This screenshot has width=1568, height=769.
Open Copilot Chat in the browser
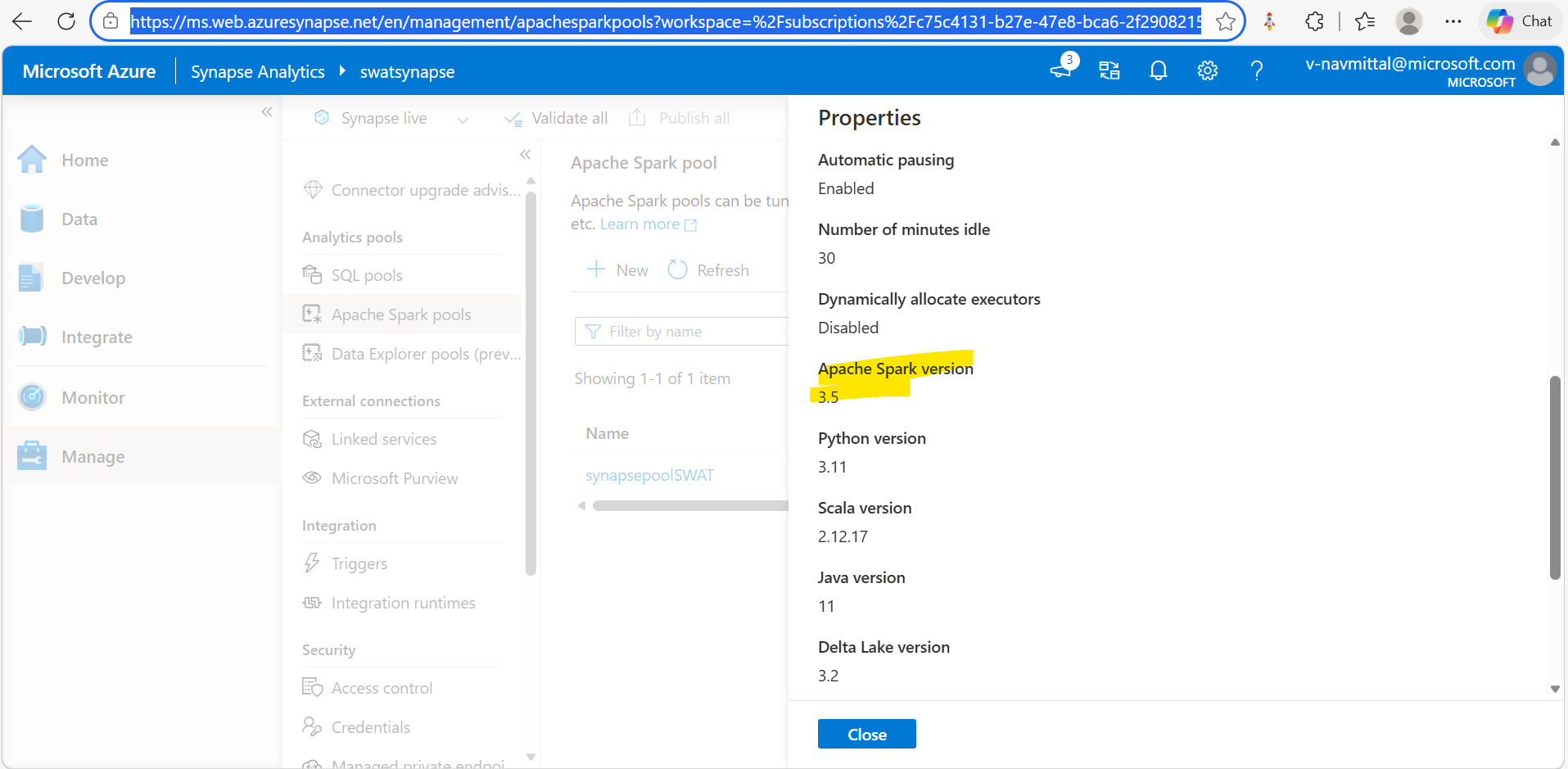tap(1520, 21)
